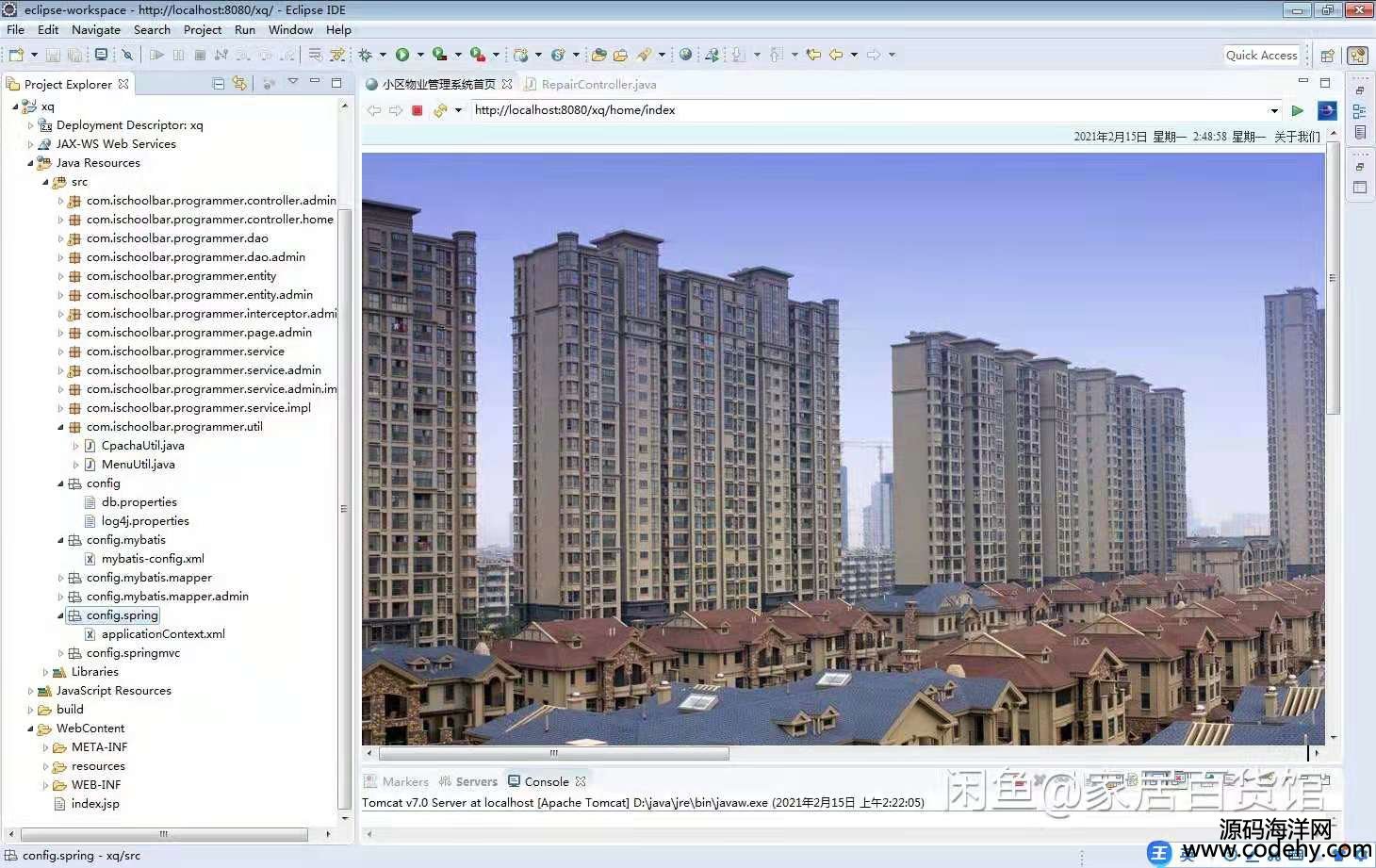
Task: Switch to the Servers tab
Action: click(468, 781)
